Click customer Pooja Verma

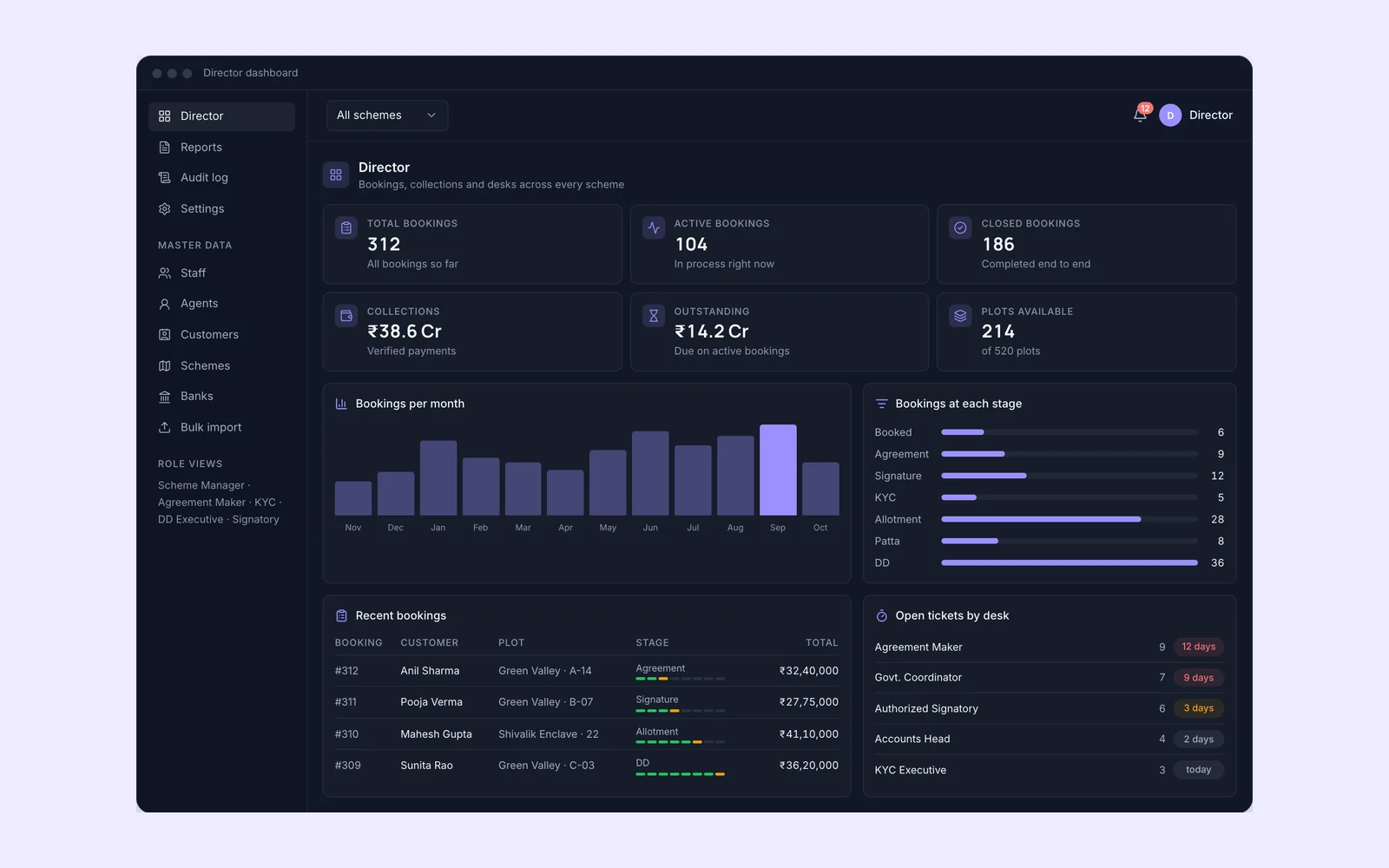(x=431, y=702)
